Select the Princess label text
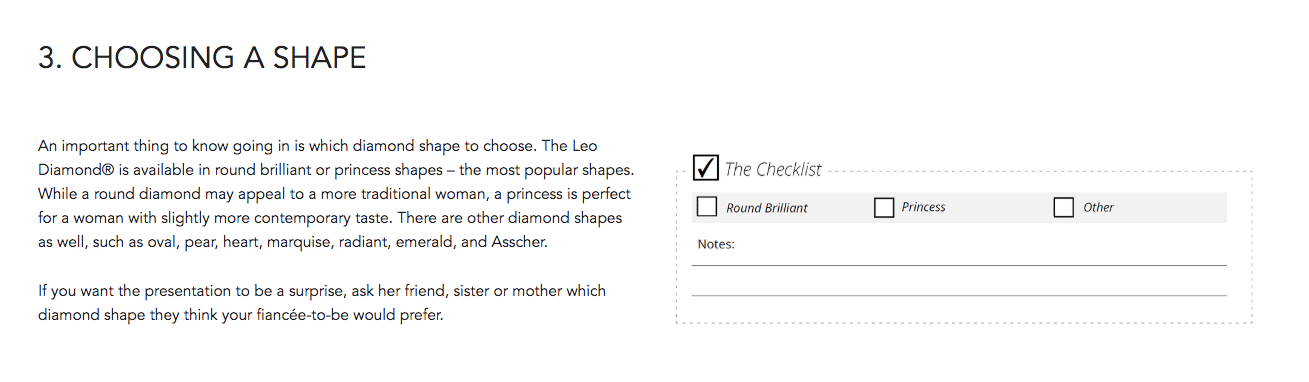This screenshot has height=382, width=1309. pyautogui.click(x=923, y=207)
